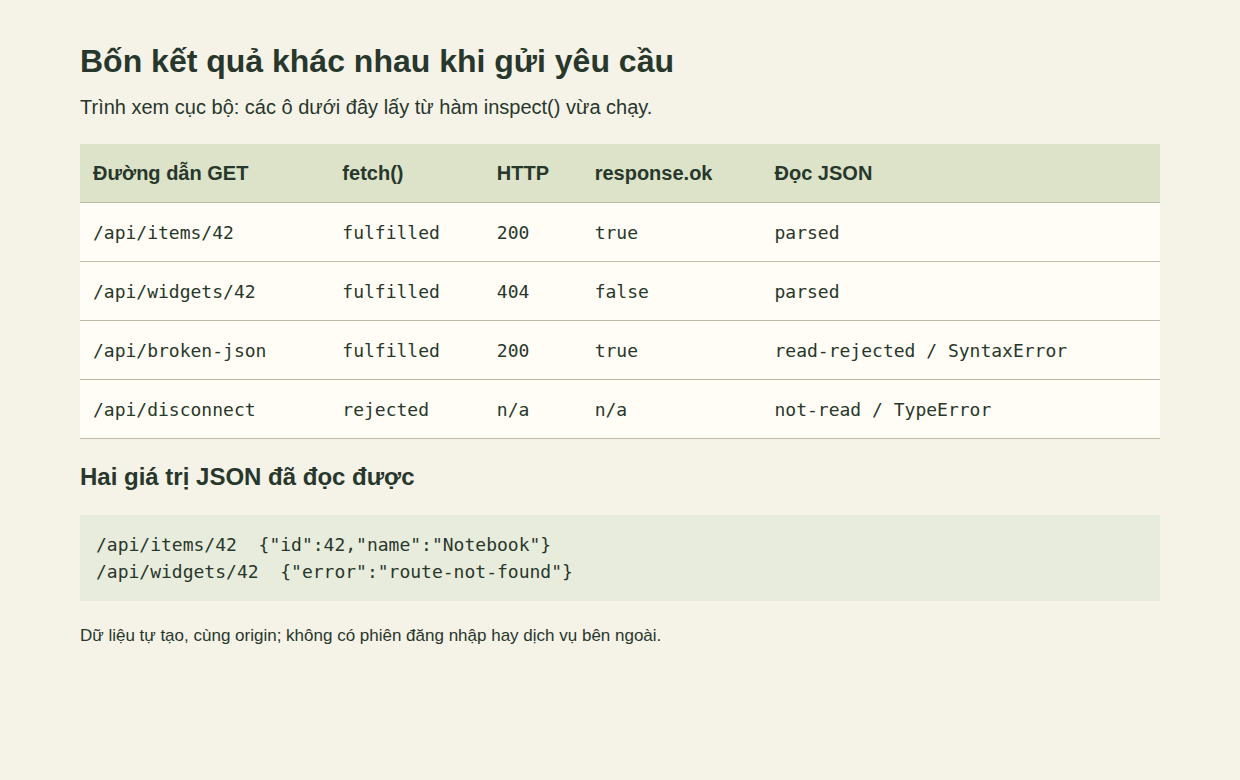Click the subtitle mentioning inspect() function
Viewport: 1240px width, 780px height.
coord(366,107)
